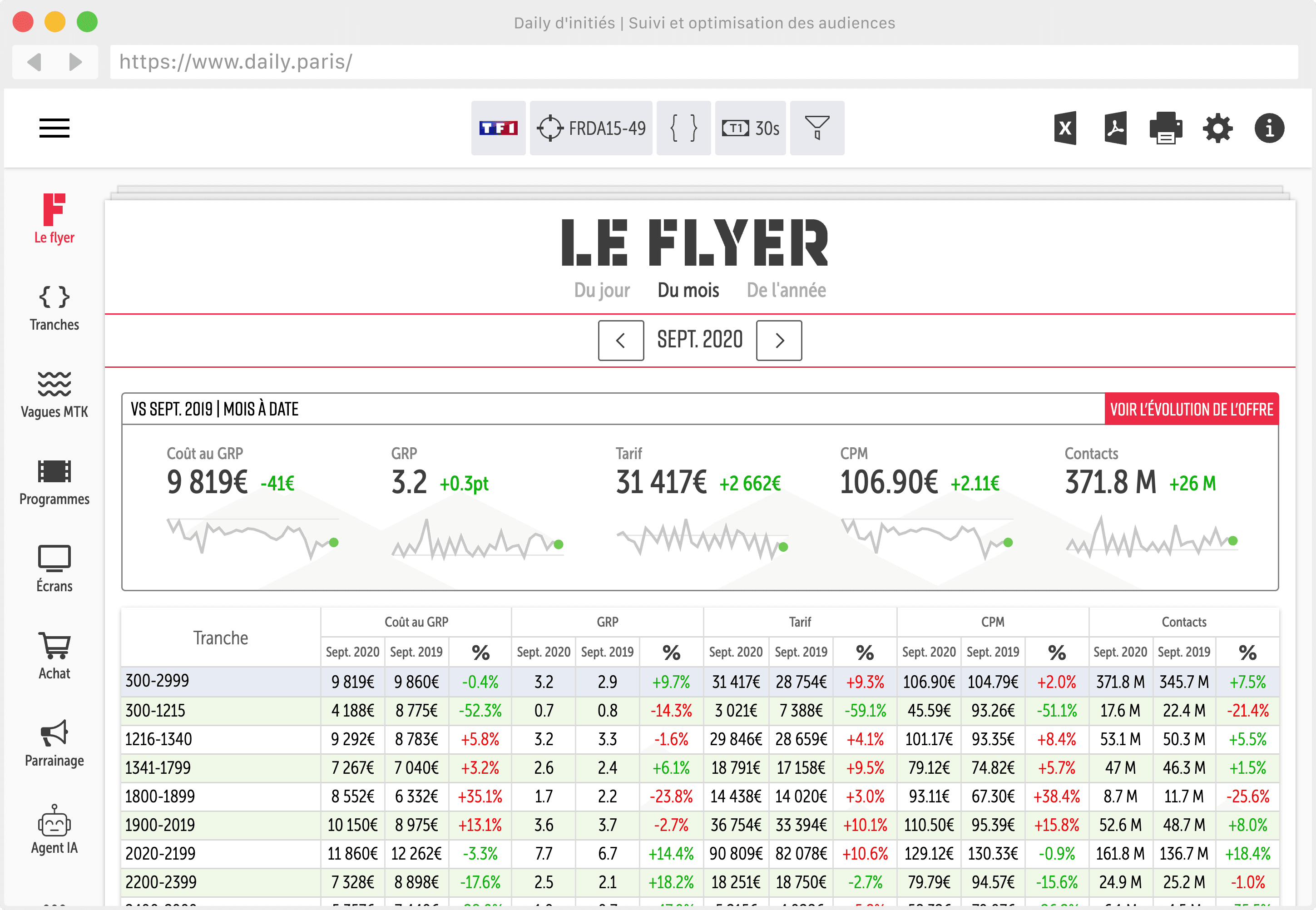Click the Coût au GRP table group header

pyautogui.click(x=416, y=622)
